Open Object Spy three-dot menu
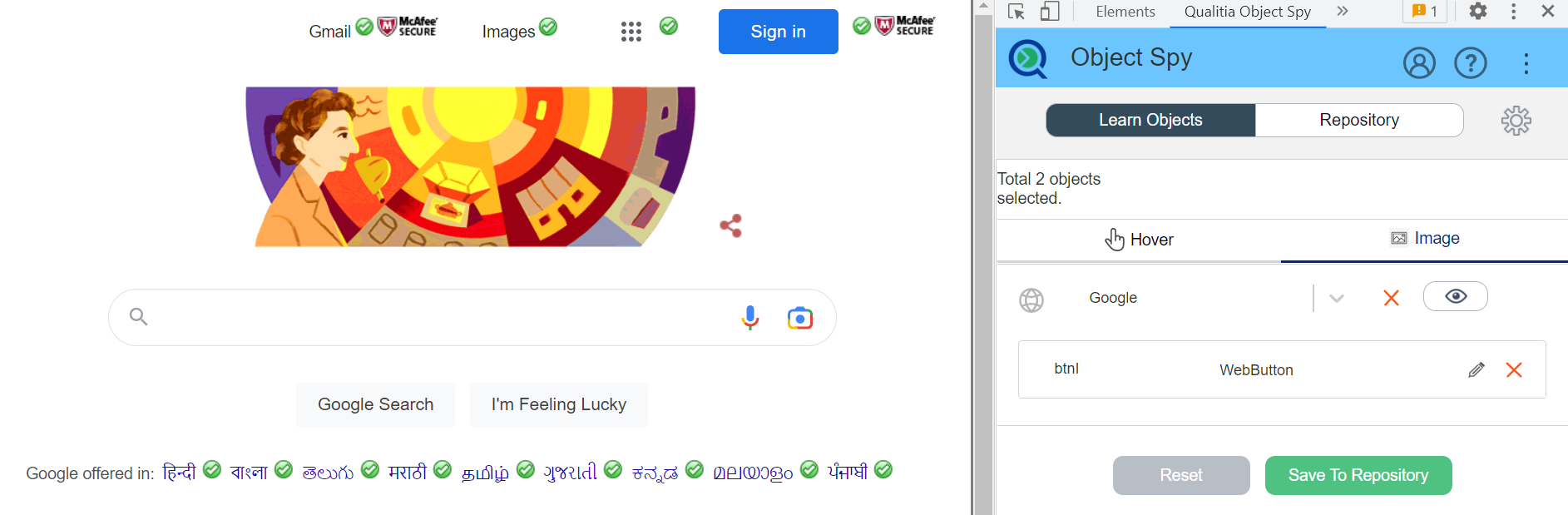Image resolution: width=1568 pixels, height=515 pixels. point(1526,63)
